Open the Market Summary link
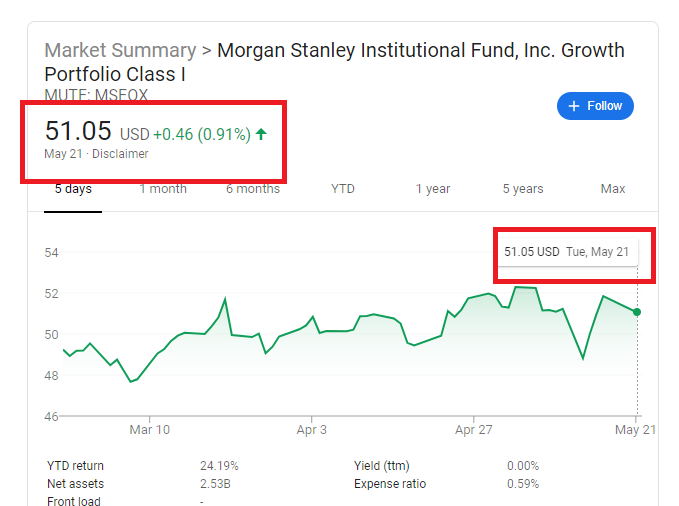Screen dimensions: 679x506 (120, 50)
